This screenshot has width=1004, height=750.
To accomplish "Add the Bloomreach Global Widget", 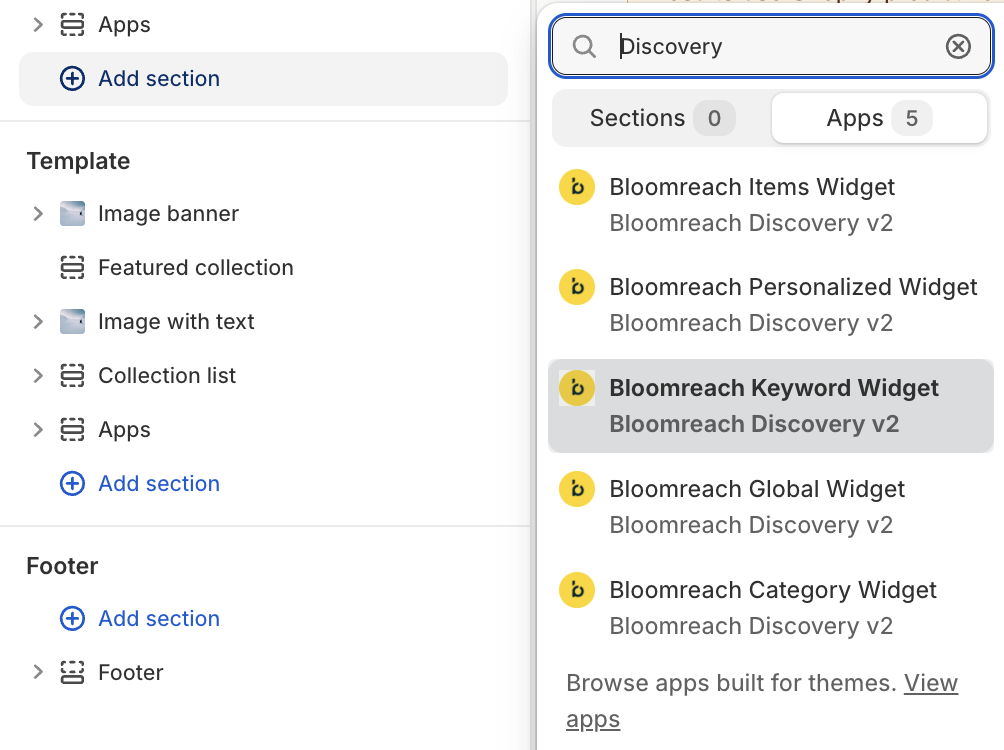I will [x=771, y=507].
